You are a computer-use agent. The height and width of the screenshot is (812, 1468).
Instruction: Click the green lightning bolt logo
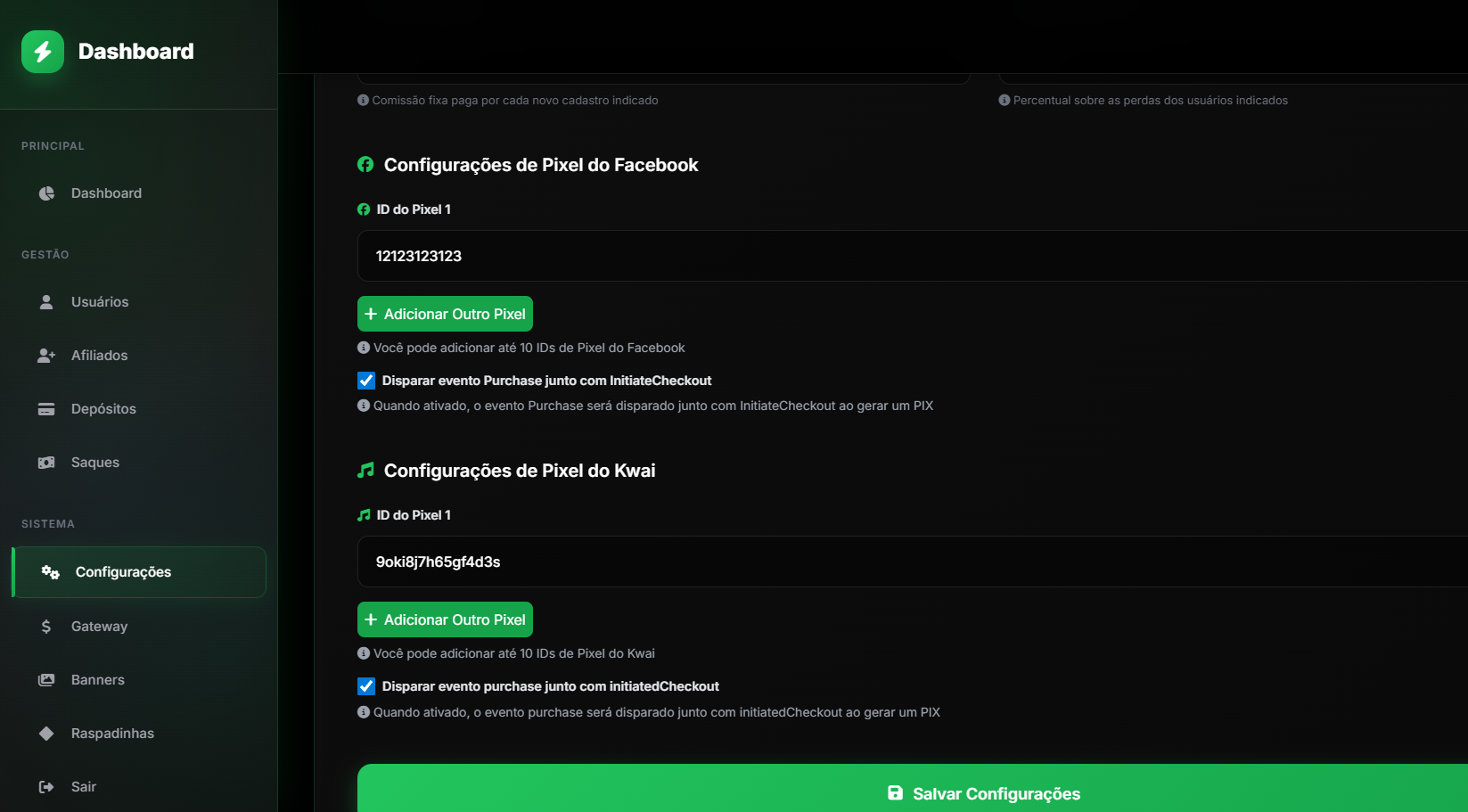coord(43,52)
